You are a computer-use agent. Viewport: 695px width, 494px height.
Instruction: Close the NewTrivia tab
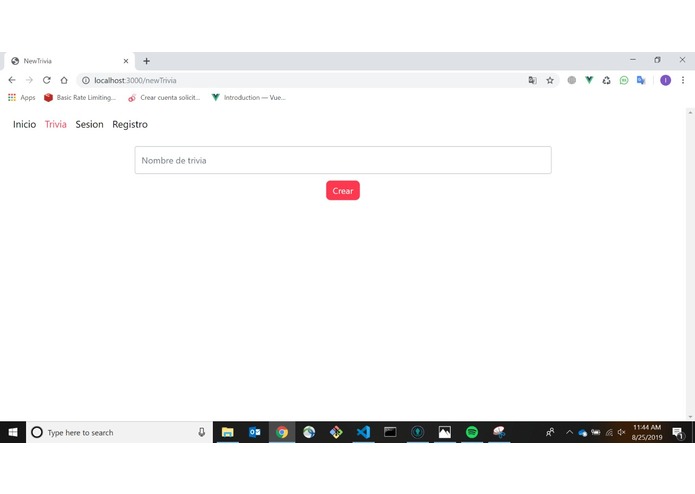(126, 61)
